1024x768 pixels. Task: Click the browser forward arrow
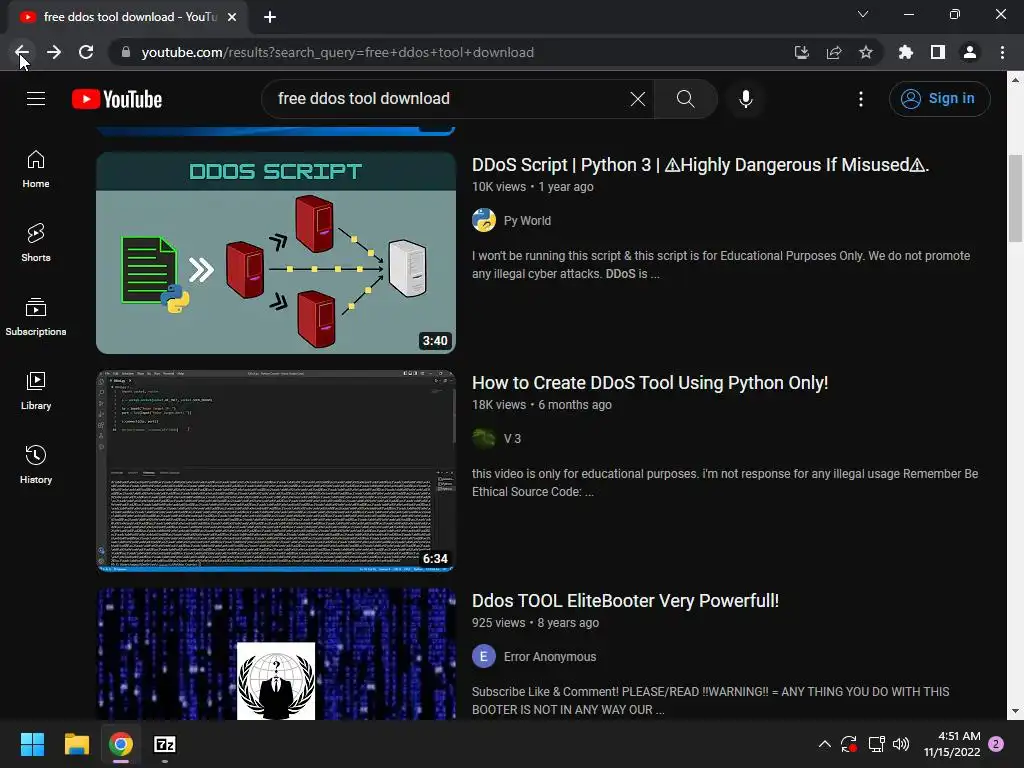pyautogui.click(x=54, y=52)
